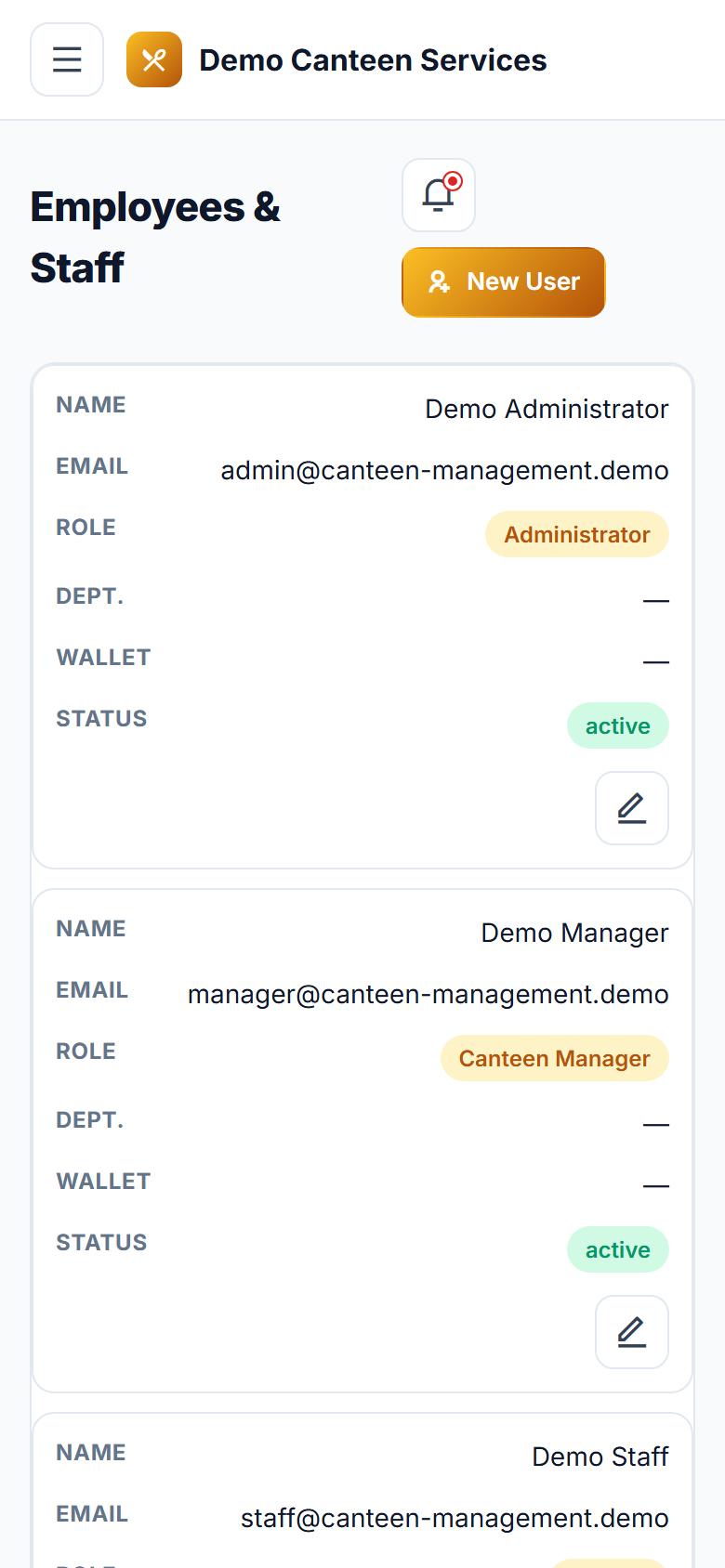Select the name Demo Staff

pyautogui.click(x=600, y=1457)
